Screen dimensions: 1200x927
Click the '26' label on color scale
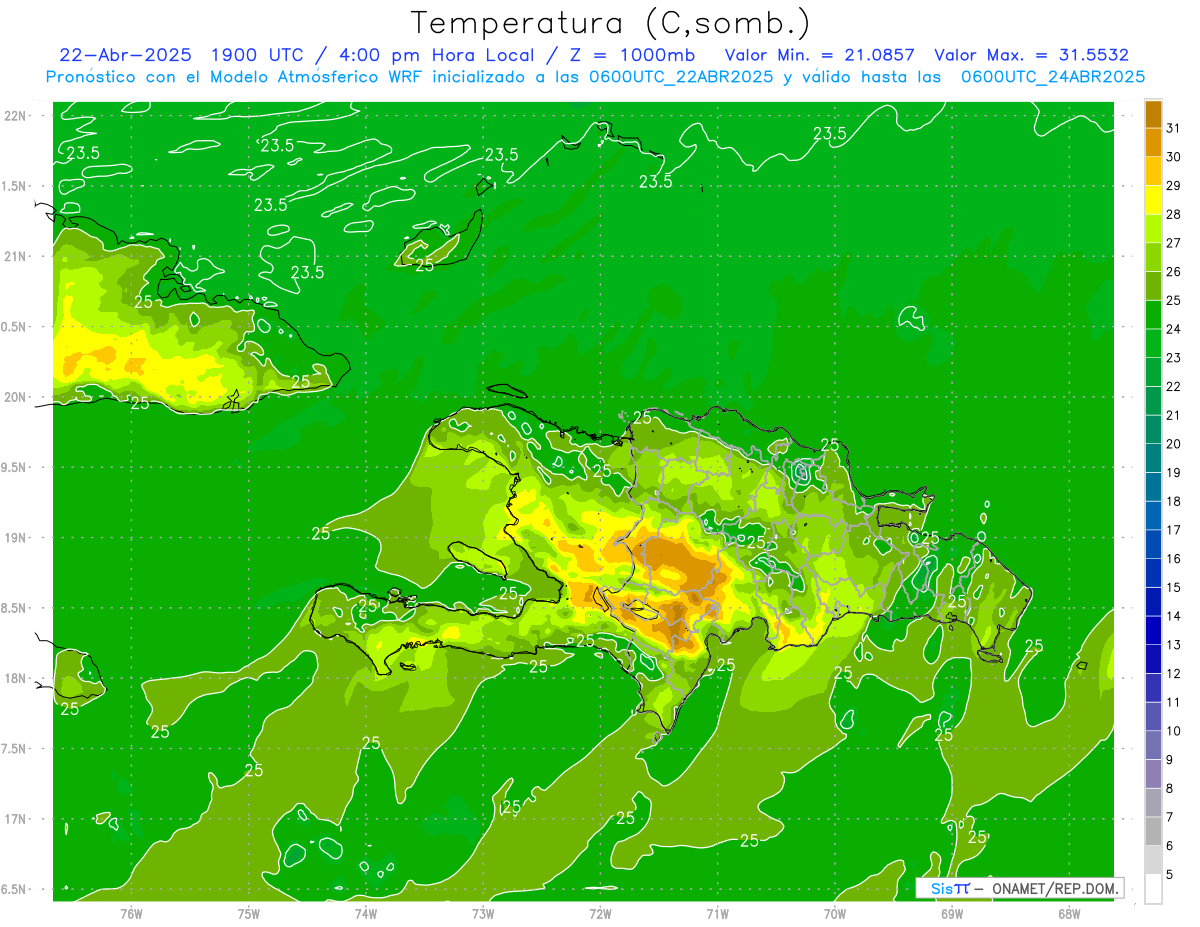pyautogui.click(x=1173, y=271)
